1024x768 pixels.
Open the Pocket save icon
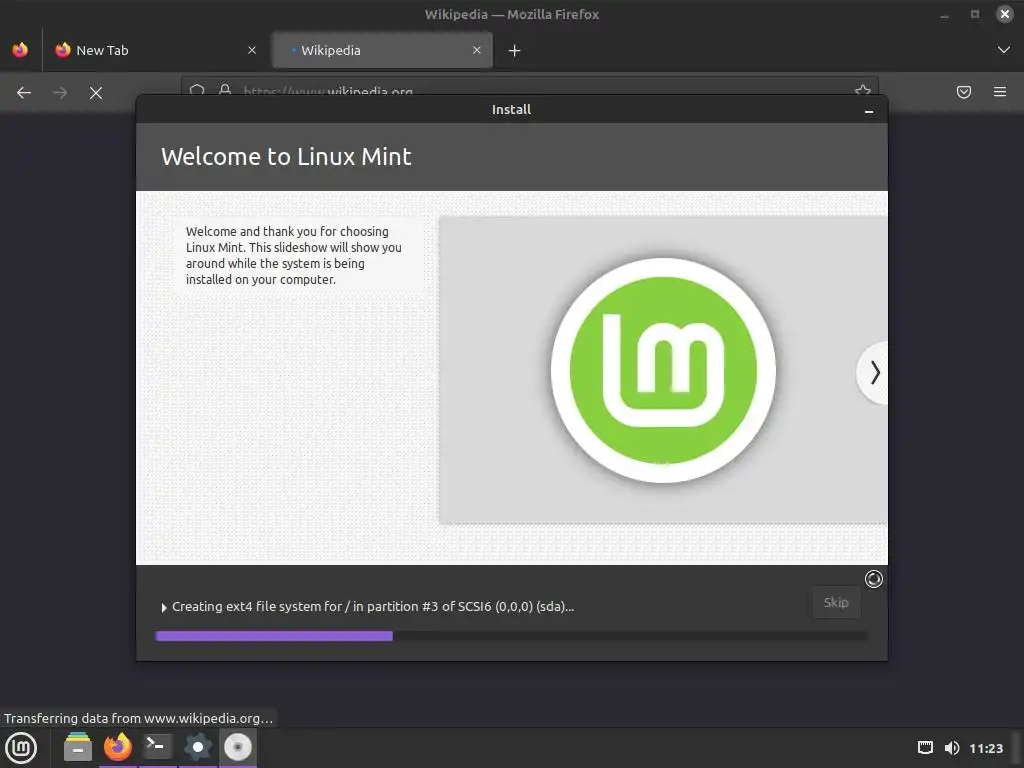(963, 92)
